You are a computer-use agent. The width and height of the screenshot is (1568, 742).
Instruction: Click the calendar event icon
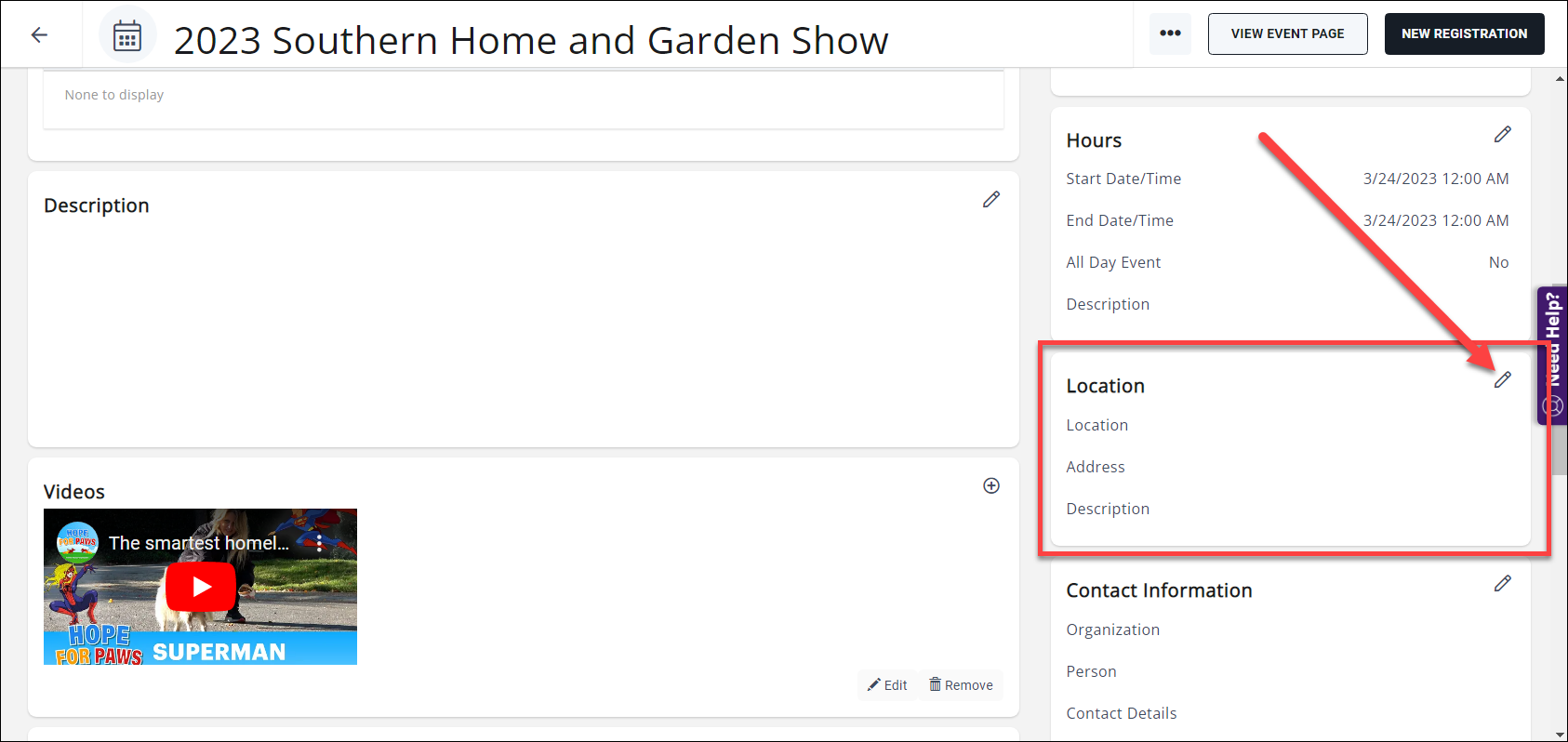click(127, 37)
